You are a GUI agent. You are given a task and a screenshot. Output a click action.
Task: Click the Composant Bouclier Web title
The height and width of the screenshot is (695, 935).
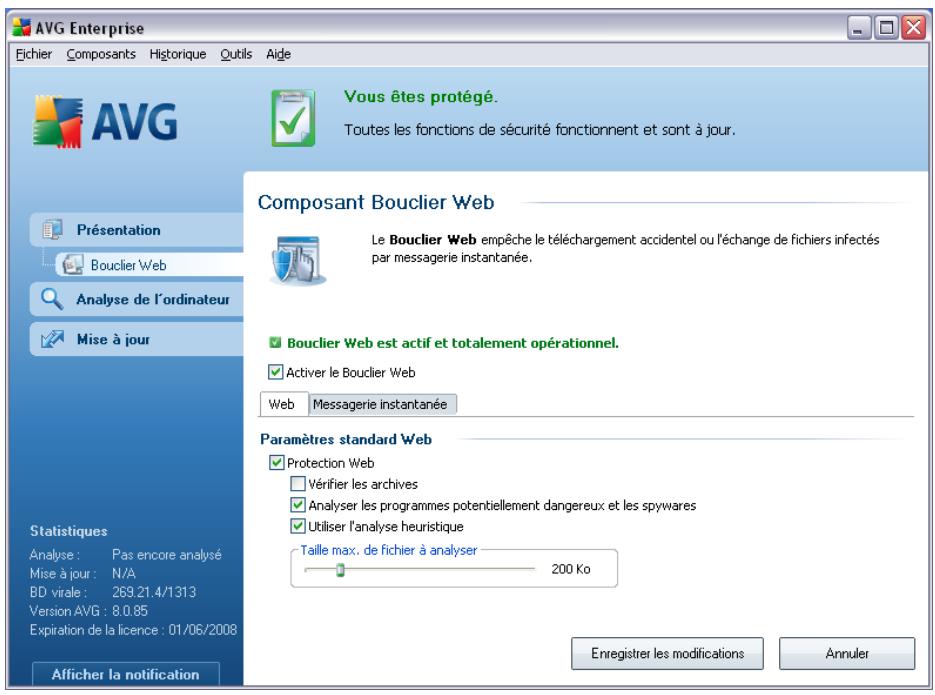pos(376,202)
